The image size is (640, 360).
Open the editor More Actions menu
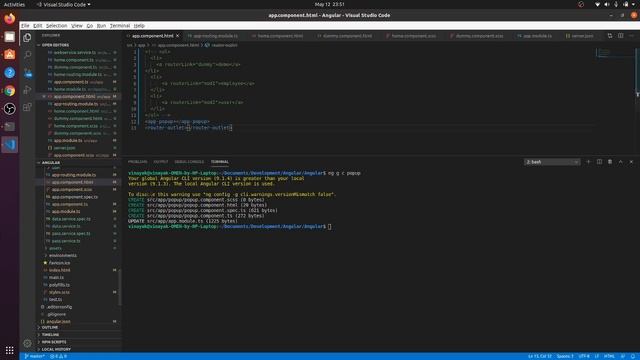631,36
